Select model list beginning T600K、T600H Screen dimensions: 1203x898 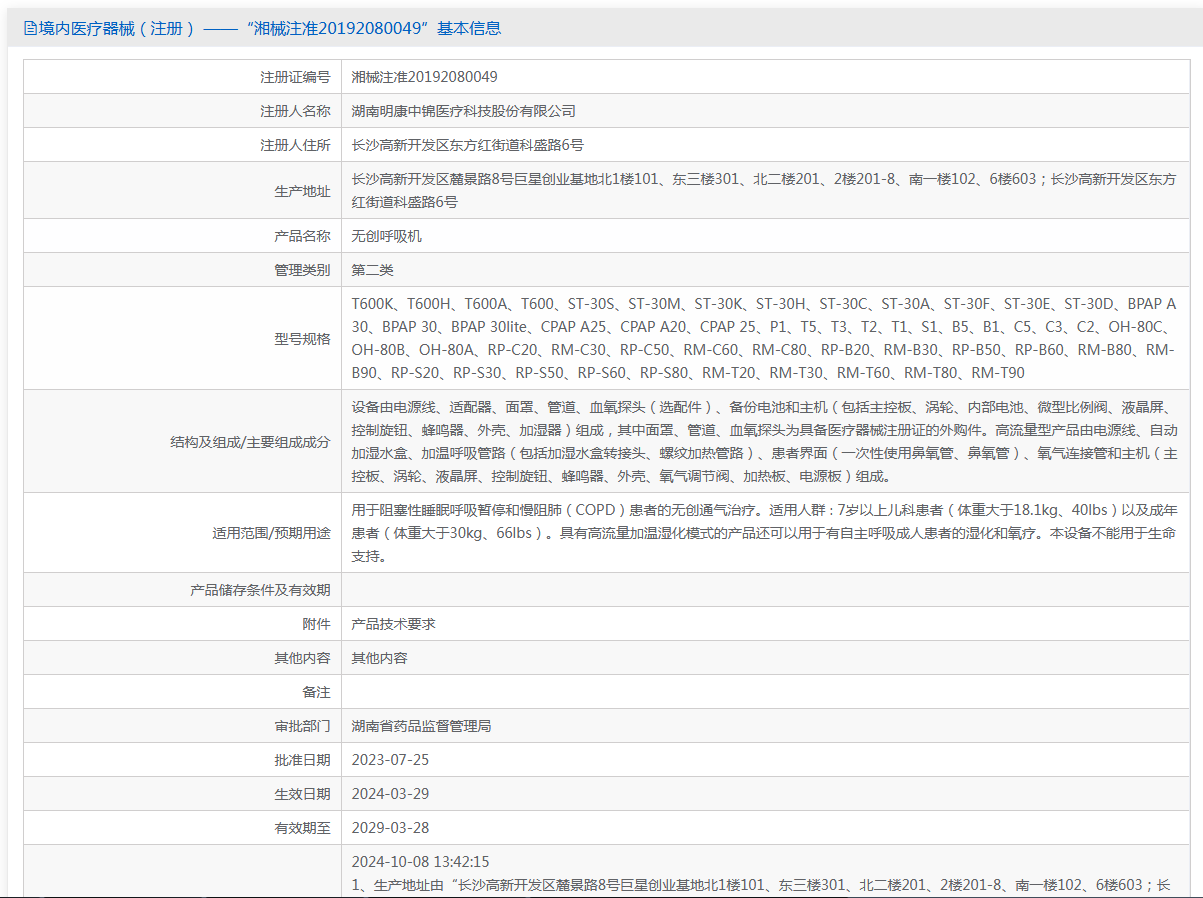[x=764, y=338]
